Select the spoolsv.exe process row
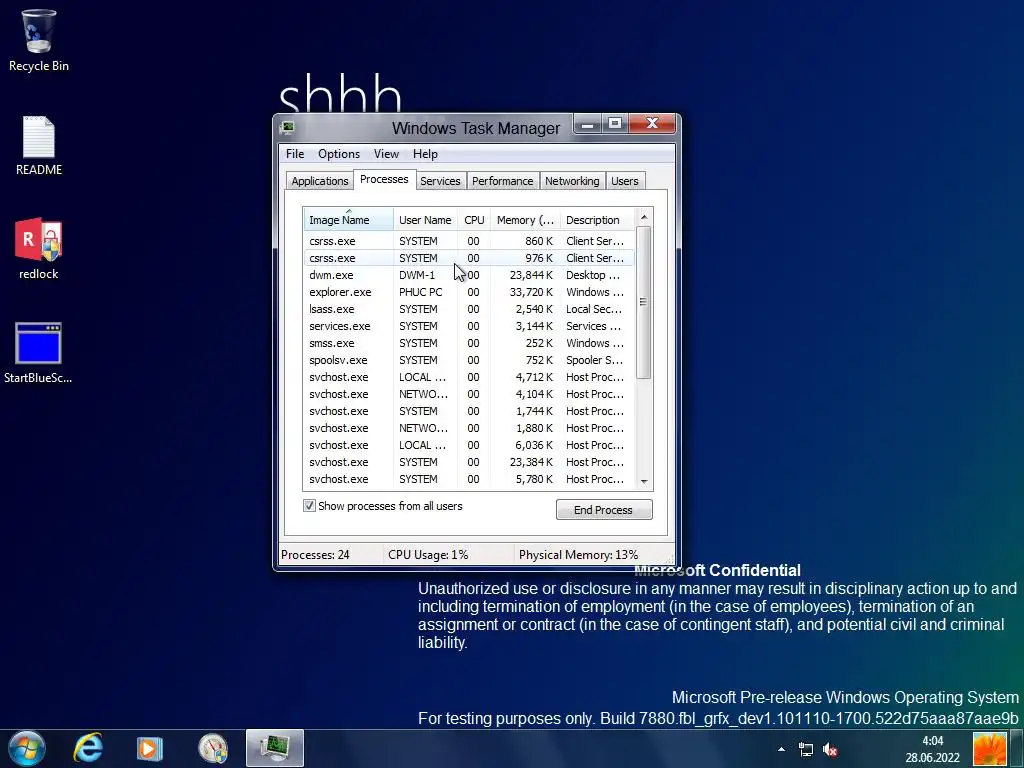1024x768 pixels. pyautogui.click(x=469, y=360)
